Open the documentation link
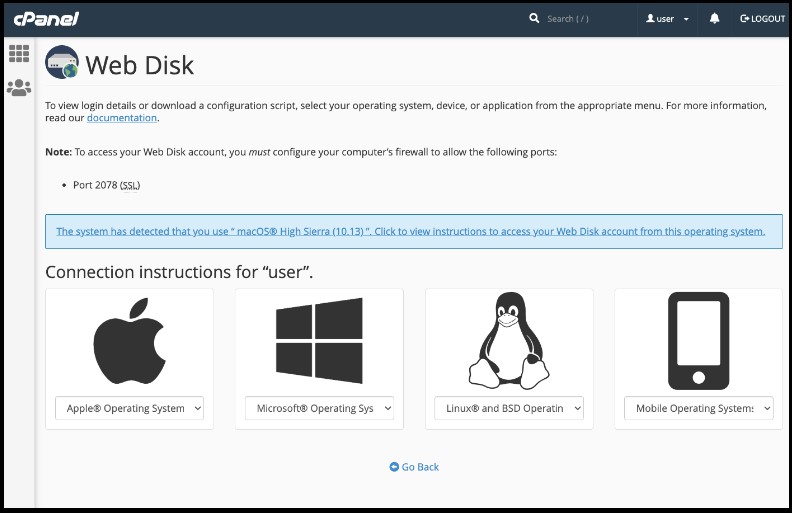Viewport: 792px width, 513px height. [x=122, y=118]
